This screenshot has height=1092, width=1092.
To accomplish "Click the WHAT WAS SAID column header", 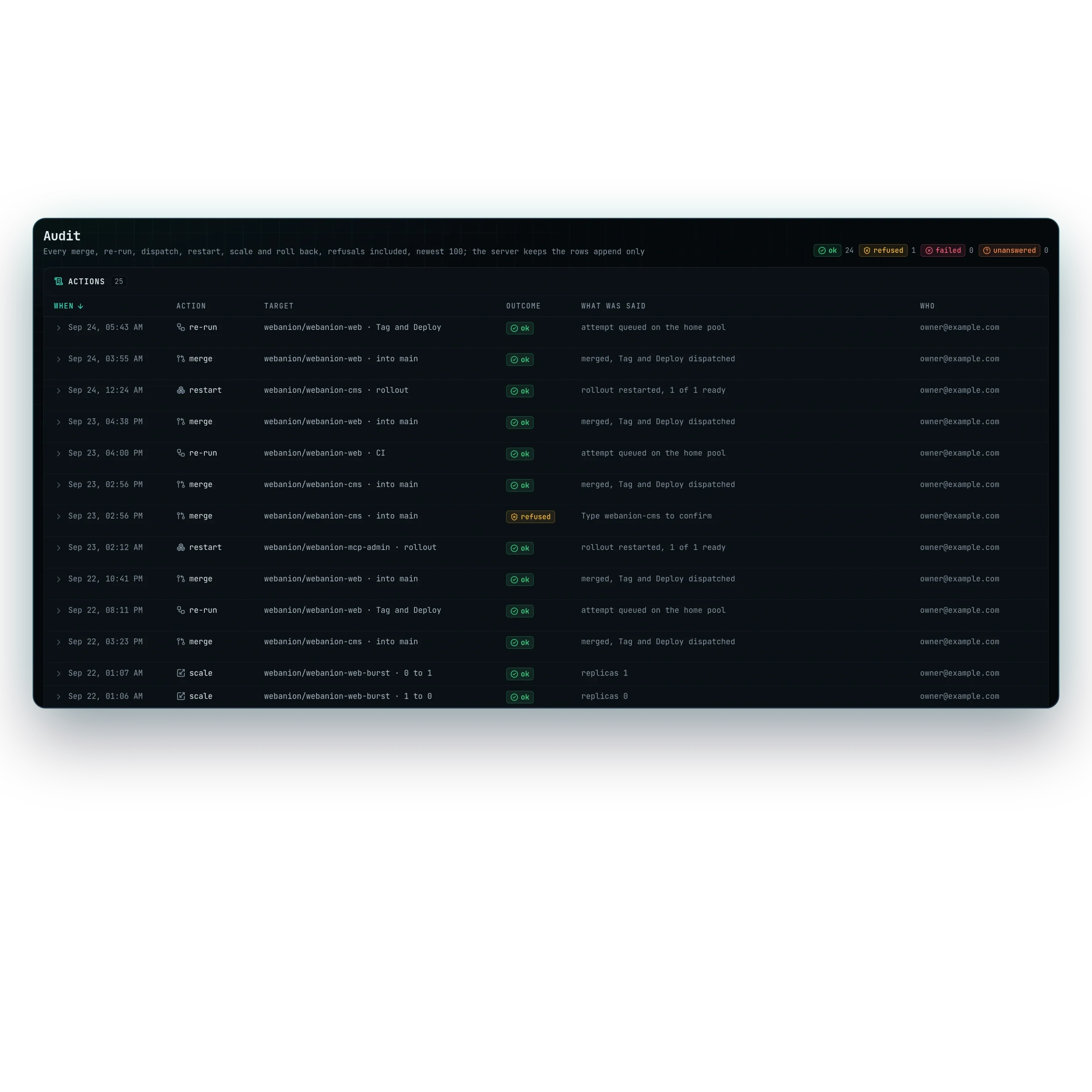I will [613, 306].
